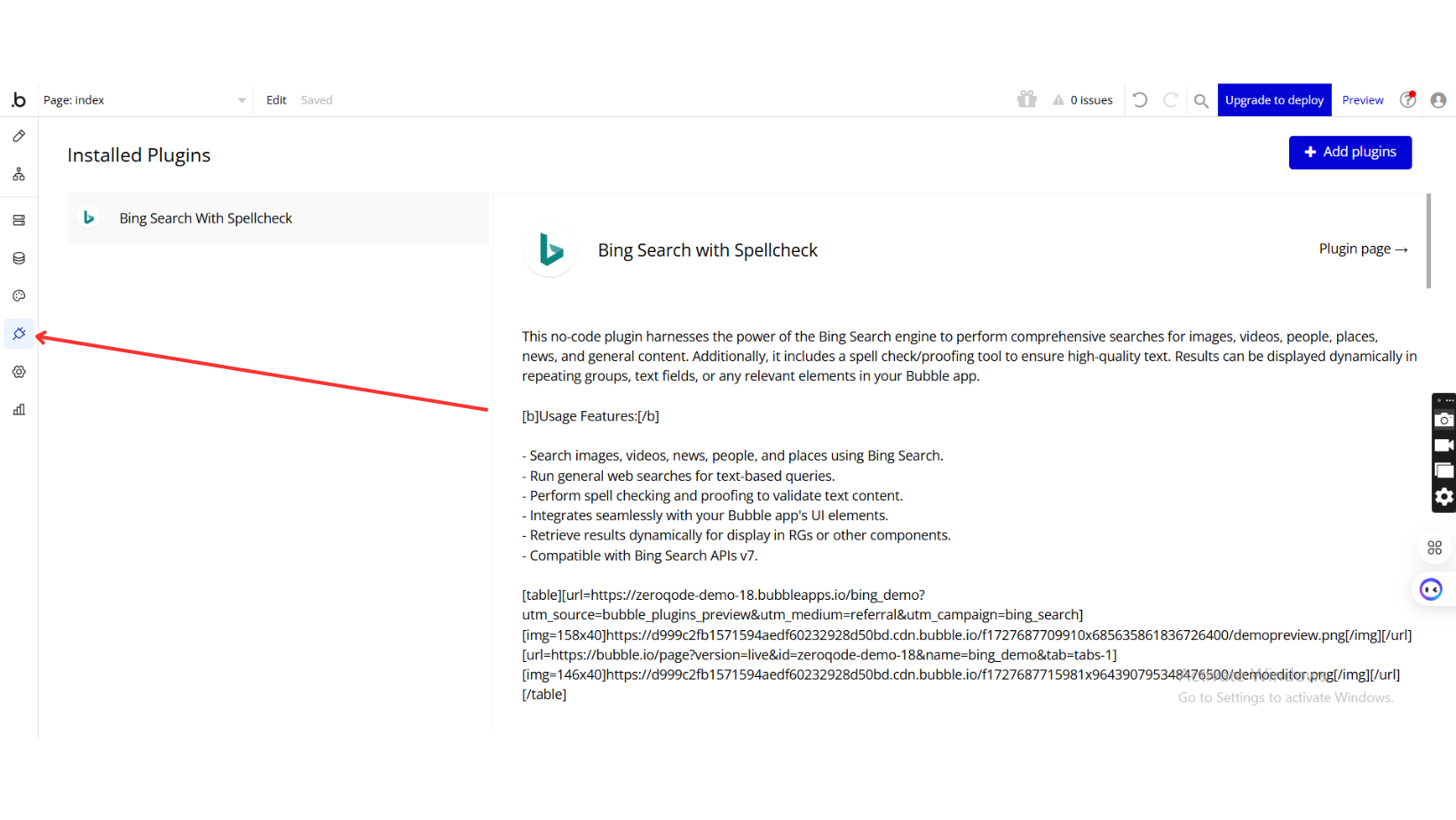Image resolution: width=1456 pixels, height=820 pixels.
Task: Open the round assistant face icon
Action: pyautogui.click(x=1431, y=589)
